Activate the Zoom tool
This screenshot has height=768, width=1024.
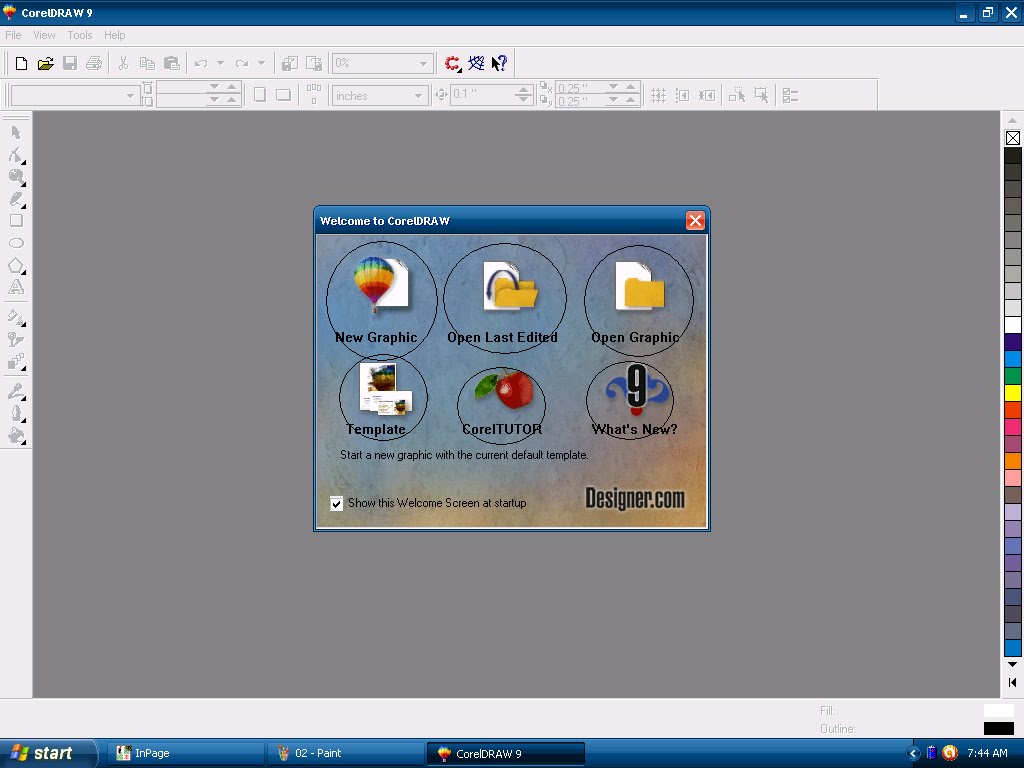[15, 178]
